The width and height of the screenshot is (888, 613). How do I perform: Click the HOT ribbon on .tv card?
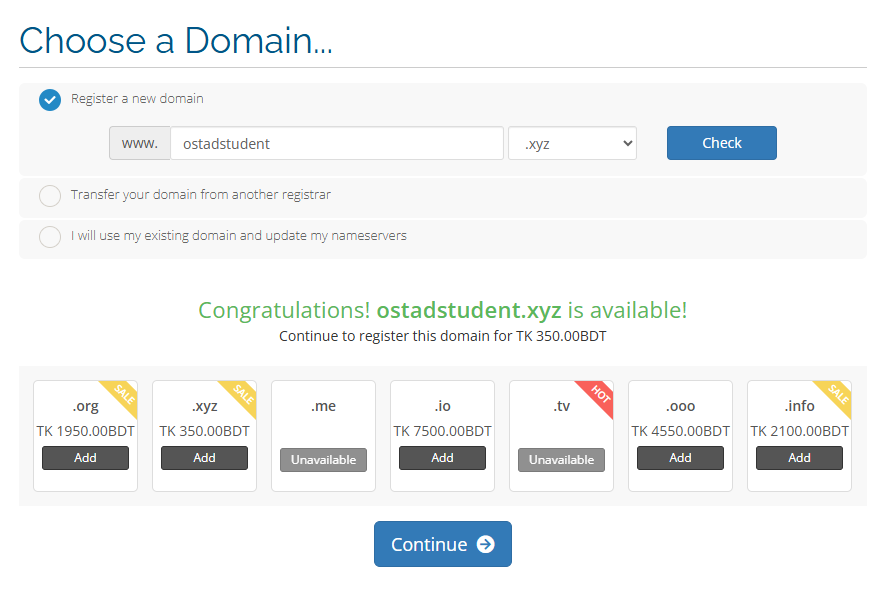600,394
